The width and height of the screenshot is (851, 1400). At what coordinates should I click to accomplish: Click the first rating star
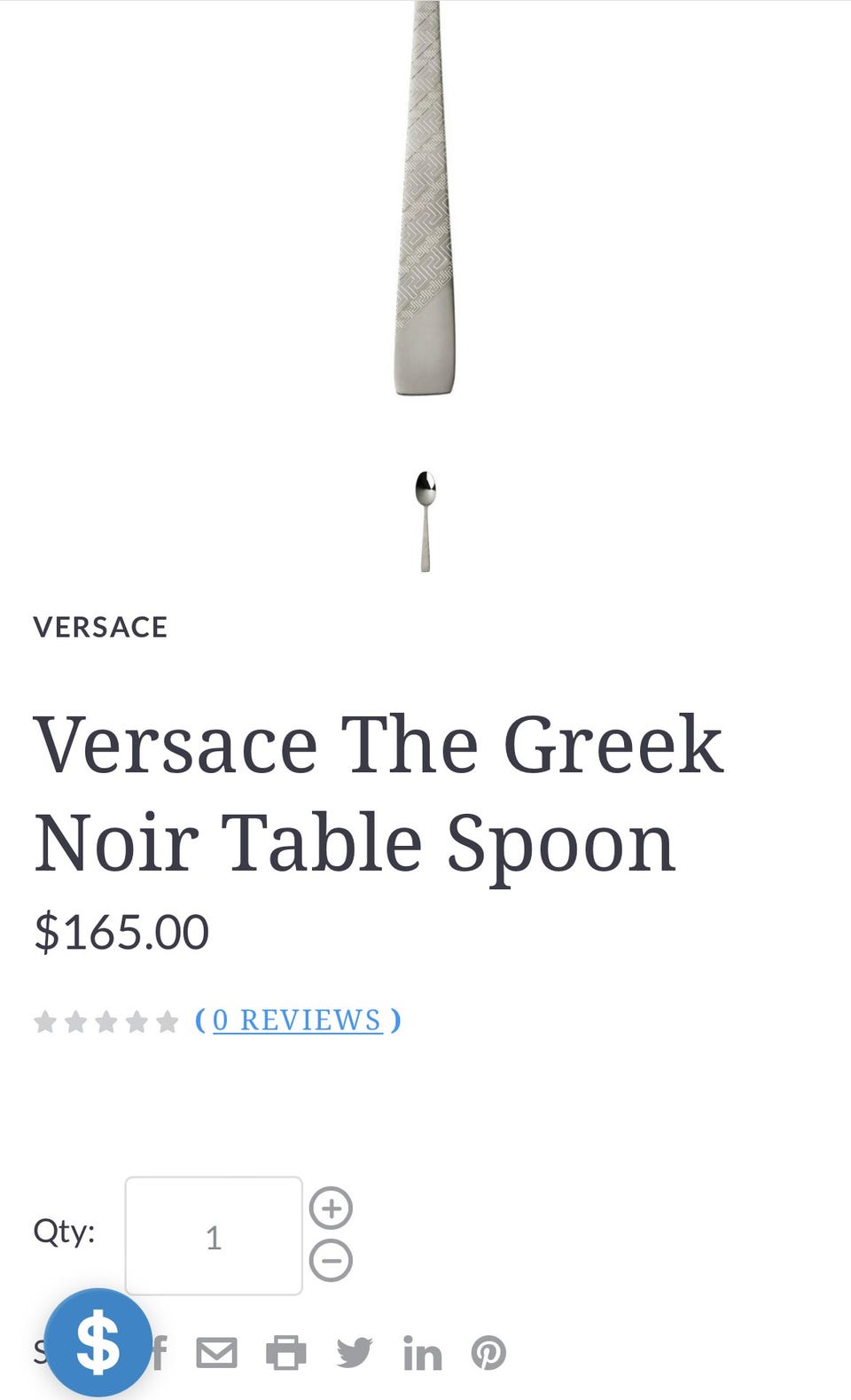click(x=45, y=1022)
